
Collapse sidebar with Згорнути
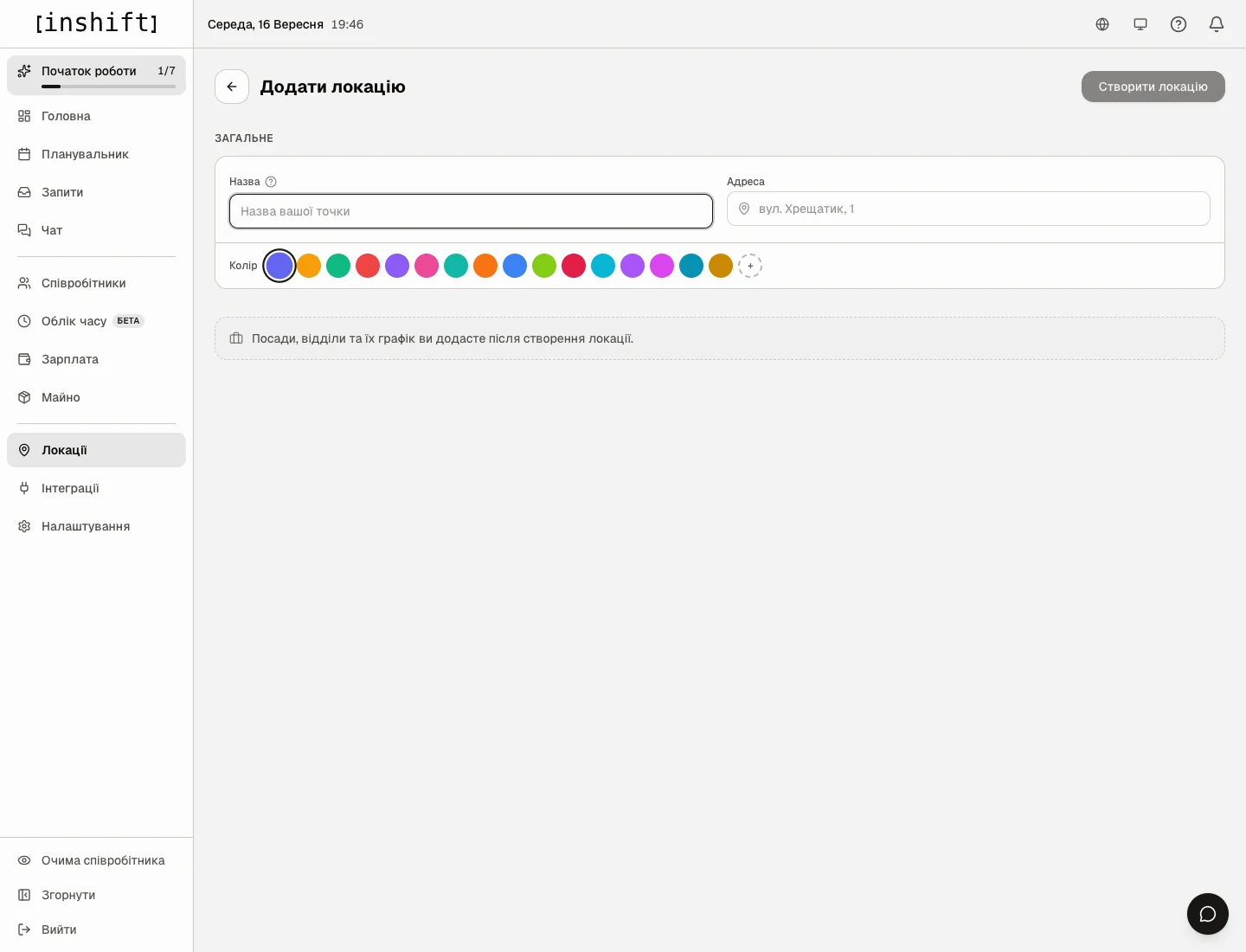96,895
